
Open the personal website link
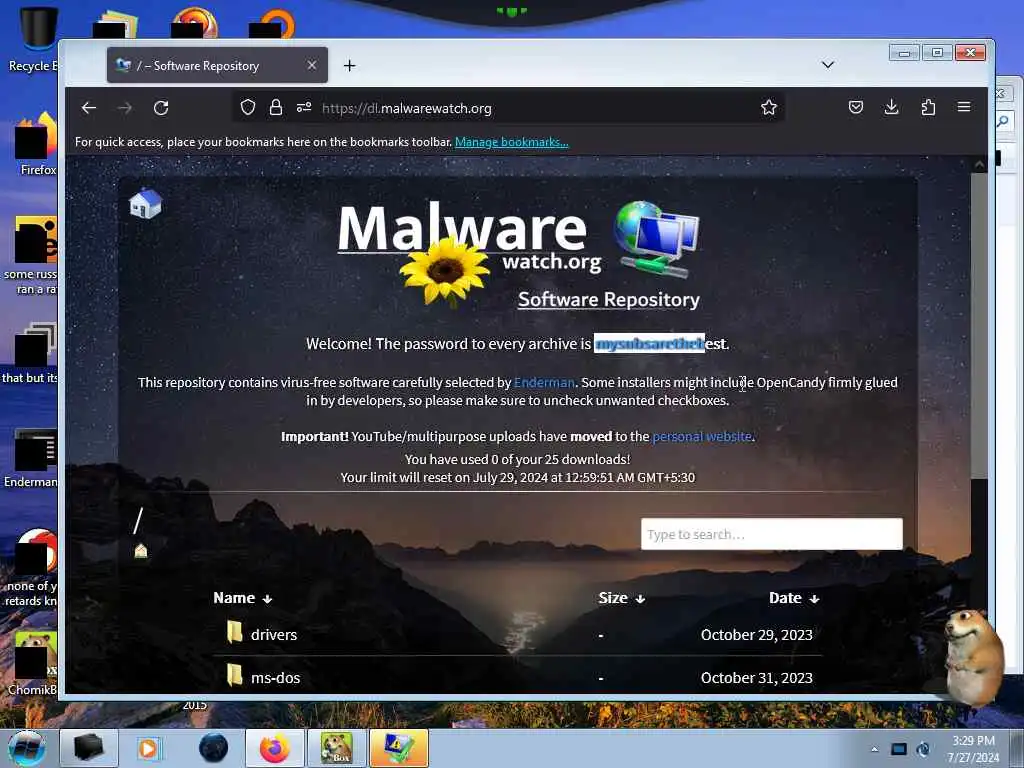[x=702, y=436]
